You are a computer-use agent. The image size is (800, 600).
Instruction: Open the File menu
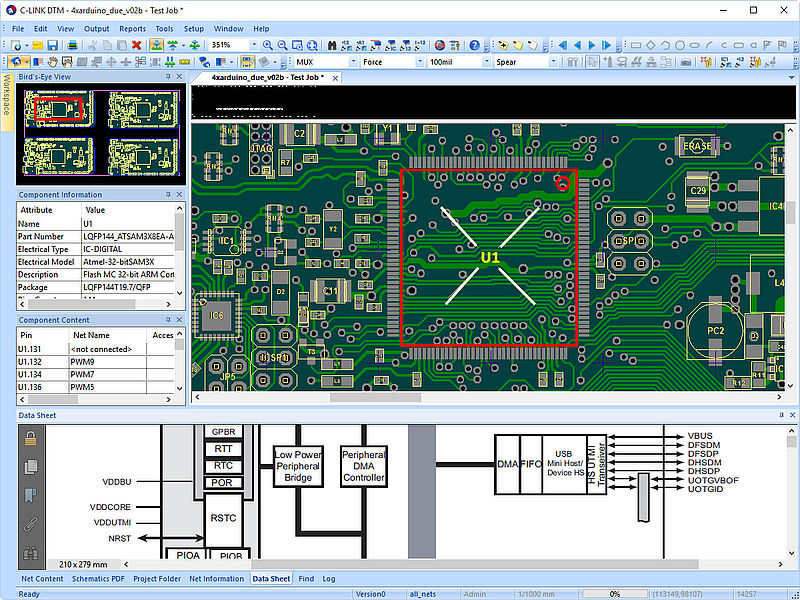pos(18,29)
